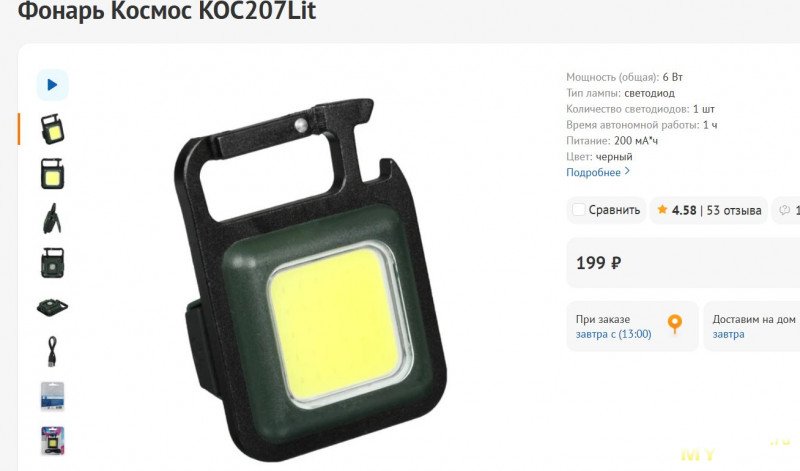
Task: Select the back-view flashlight thumbnail
Action: click(x=52, y=262)
